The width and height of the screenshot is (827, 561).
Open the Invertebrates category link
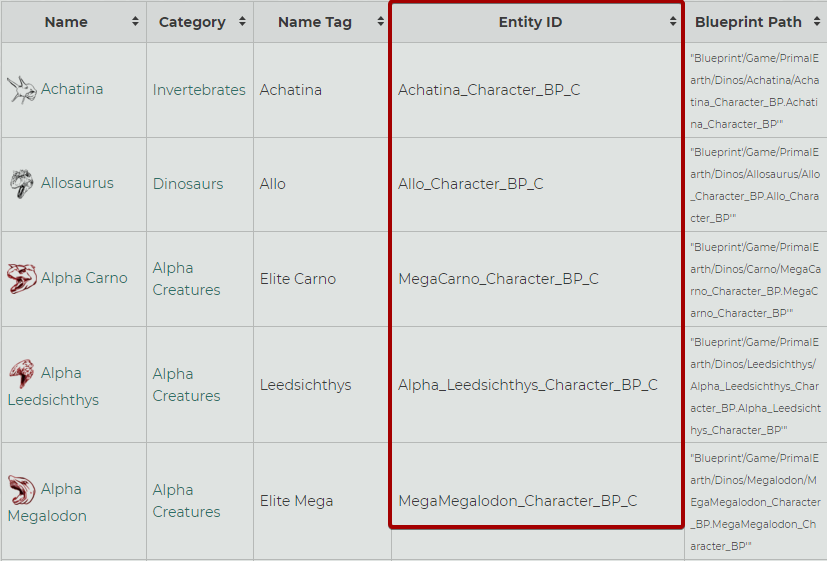pos(199,90)
